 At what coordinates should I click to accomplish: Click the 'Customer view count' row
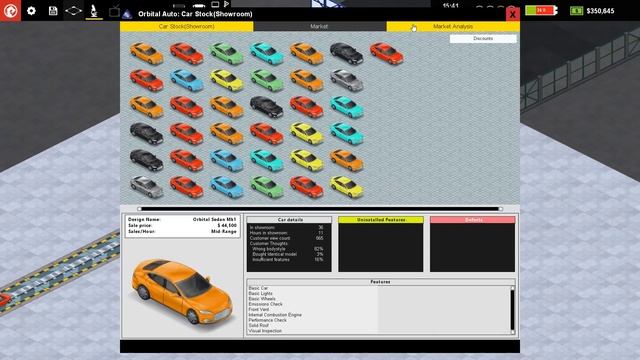pos(287,238)
